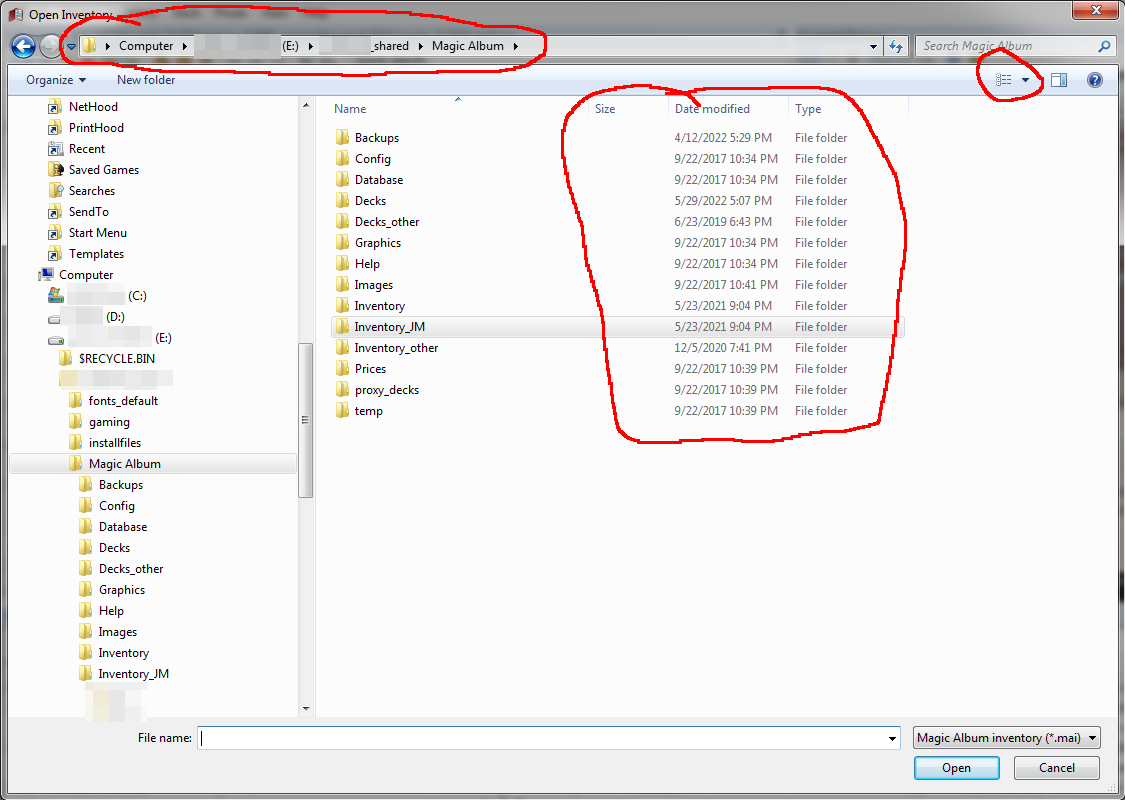Click the C: drive icon
Viewport: 1125px width, 800px height.
(55, 295)
